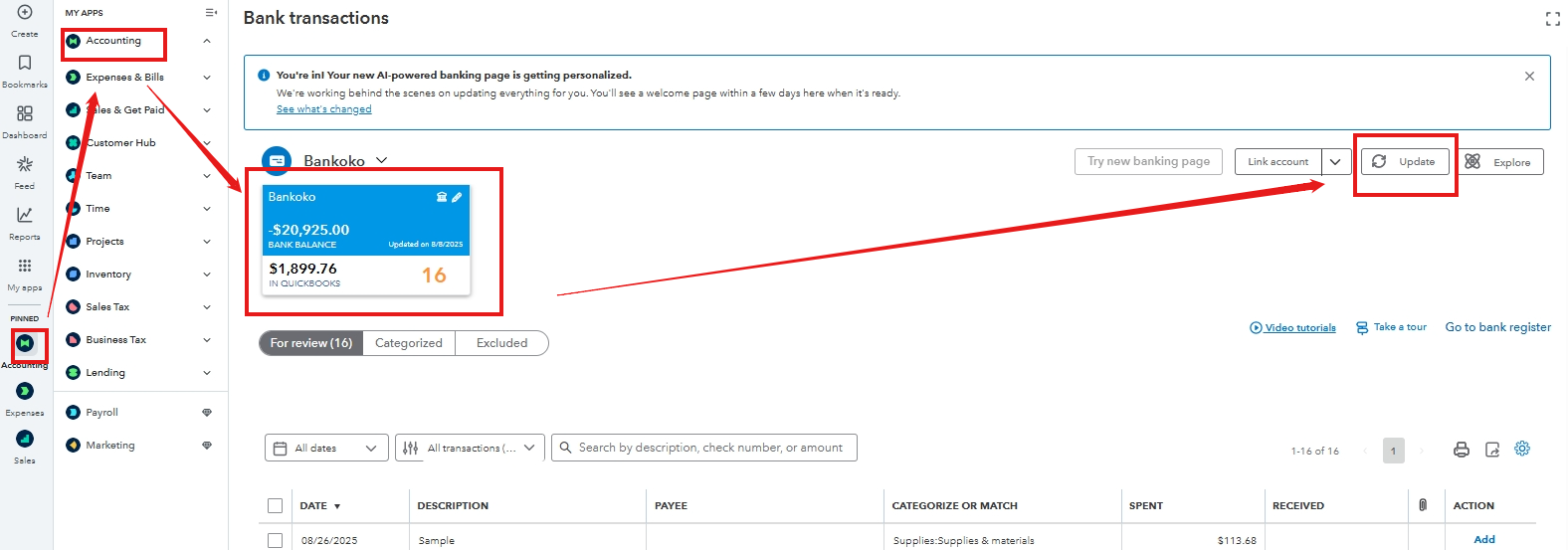Open the pinned Sales app icon
Image resolution: width=1568 pixels, height=550 pixels.
[x=25, y=439]
